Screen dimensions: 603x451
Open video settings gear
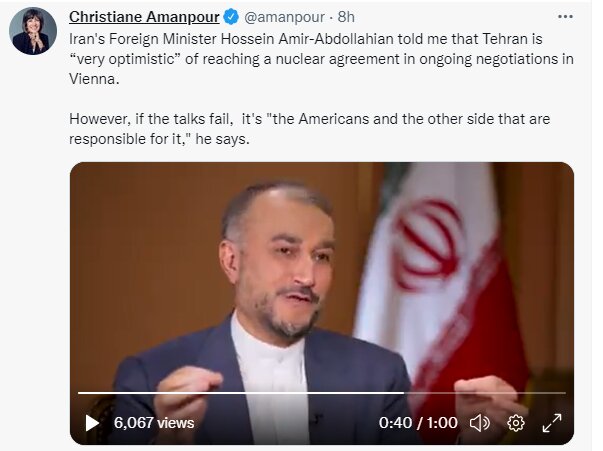pyautogui.click(x=516, y=423)
